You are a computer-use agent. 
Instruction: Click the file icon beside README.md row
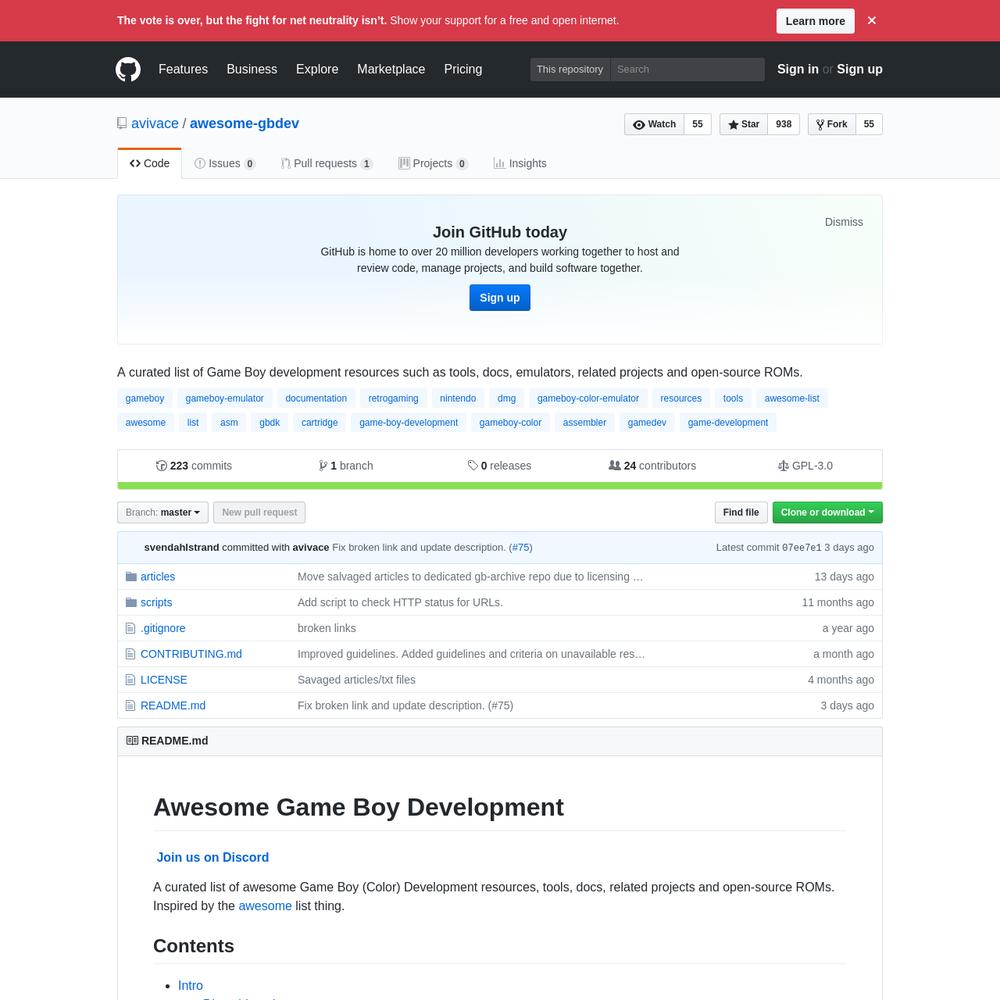click(131, 705)
